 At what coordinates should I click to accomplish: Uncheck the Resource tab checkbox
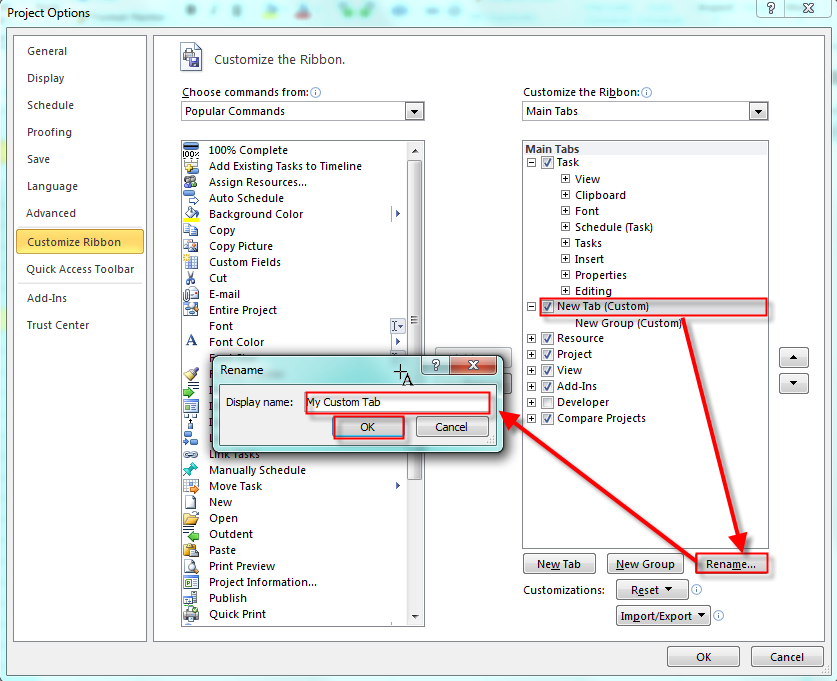pyautogui.click(x=547, y=338)
